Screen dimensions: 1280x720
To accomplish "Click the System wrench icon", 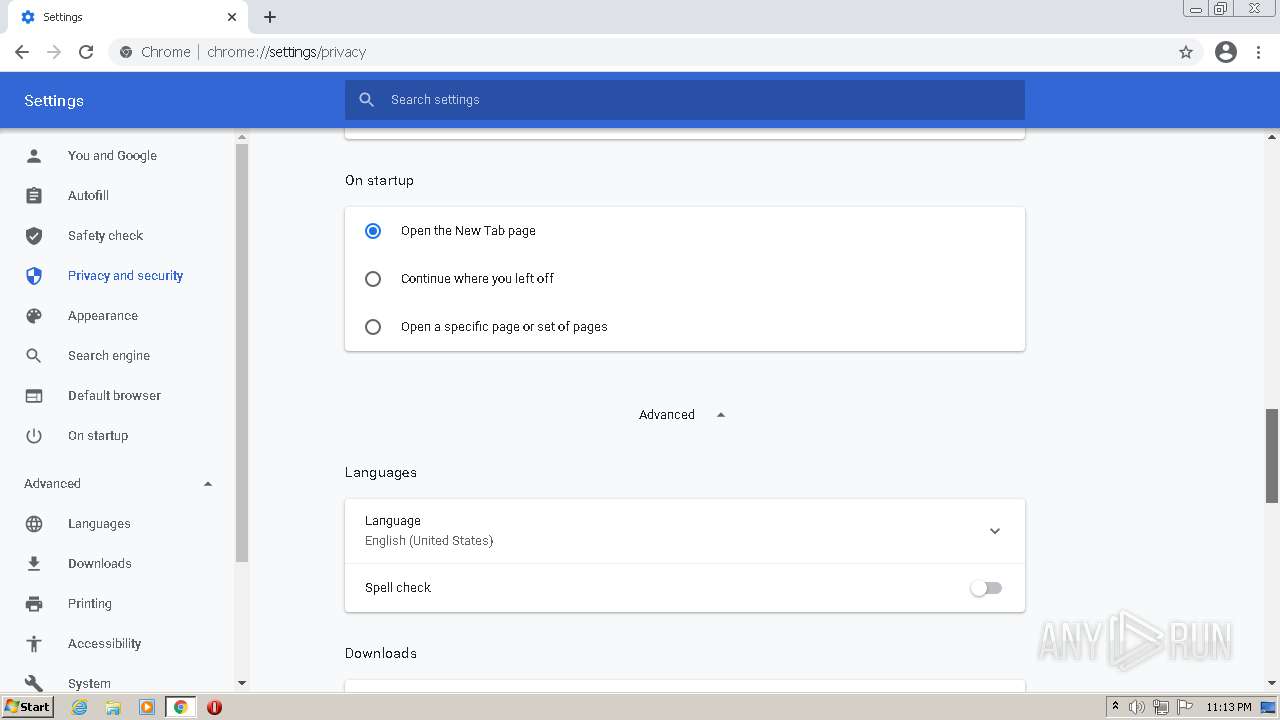I will pos(34,683).
